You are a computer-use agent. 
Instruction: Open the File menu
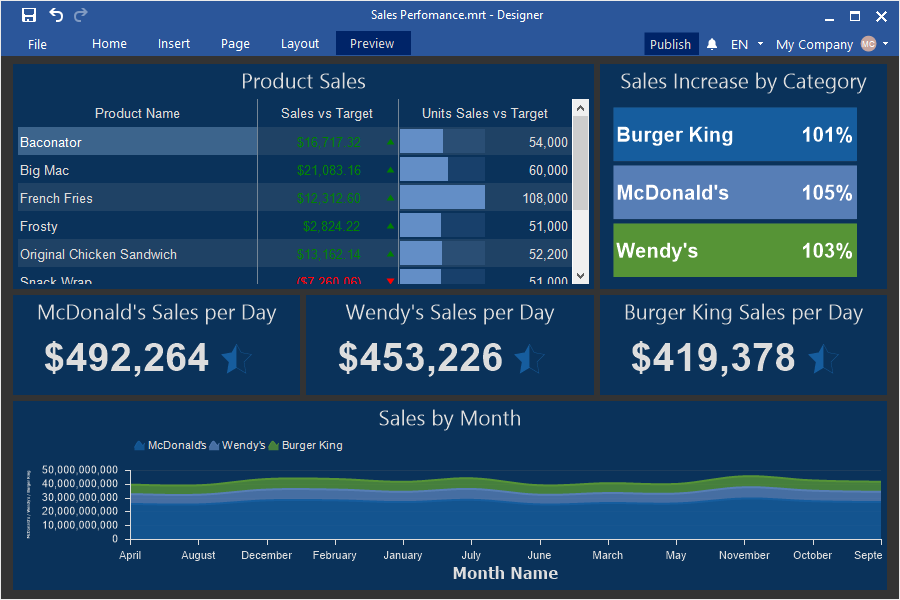pos(37,44)
